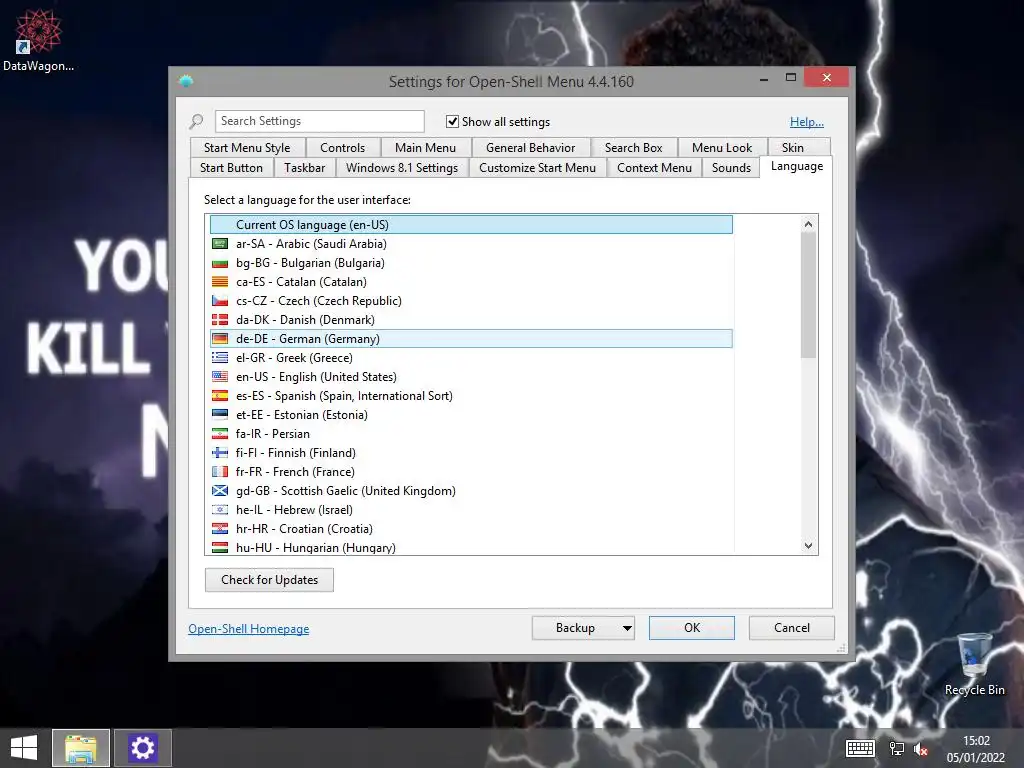Click the Saudi Arabia flag icon
1024x768 pixels.
pos(220,244)
